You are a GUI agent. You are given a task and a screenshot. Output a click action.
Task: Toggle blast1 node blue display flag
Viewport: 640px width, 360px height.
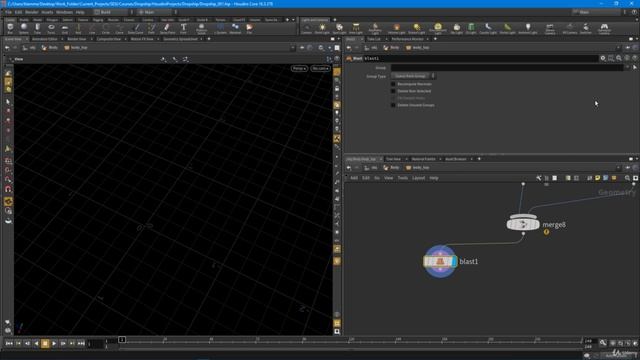point(454,261)
